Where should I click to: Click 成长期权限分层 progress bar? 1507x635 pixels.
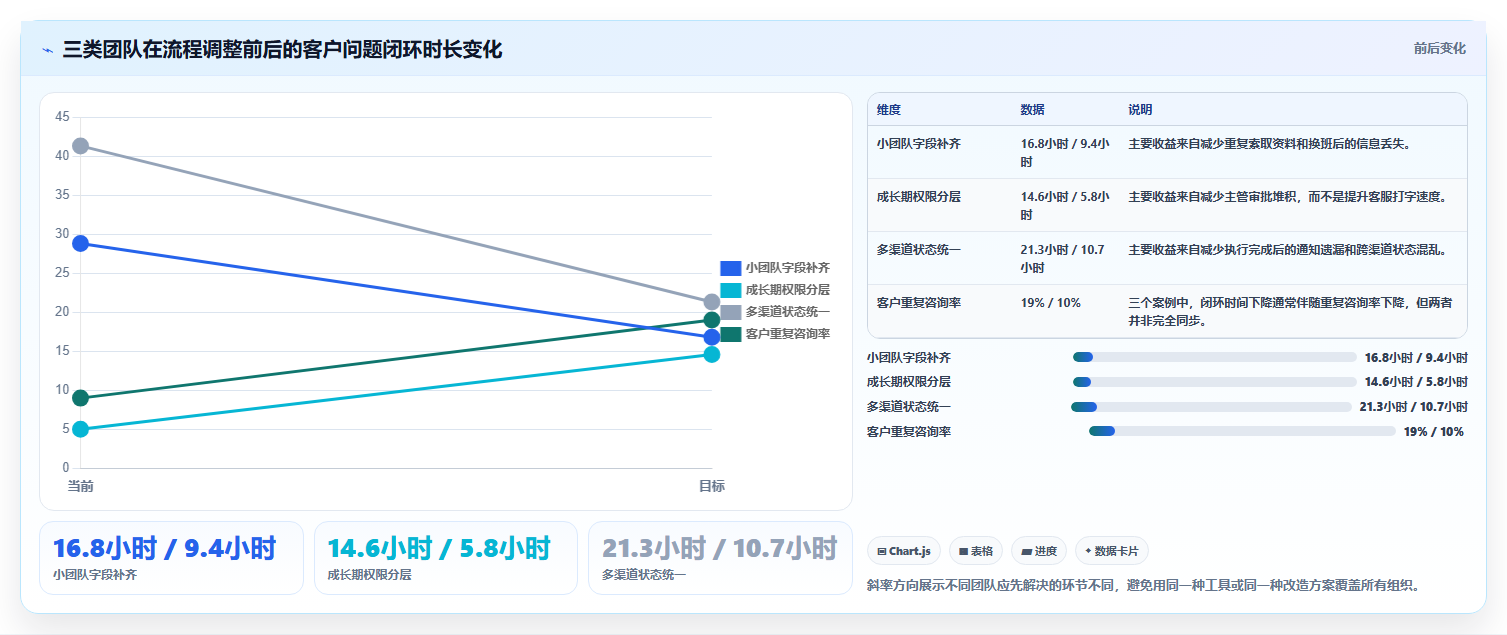(1214, 382)
